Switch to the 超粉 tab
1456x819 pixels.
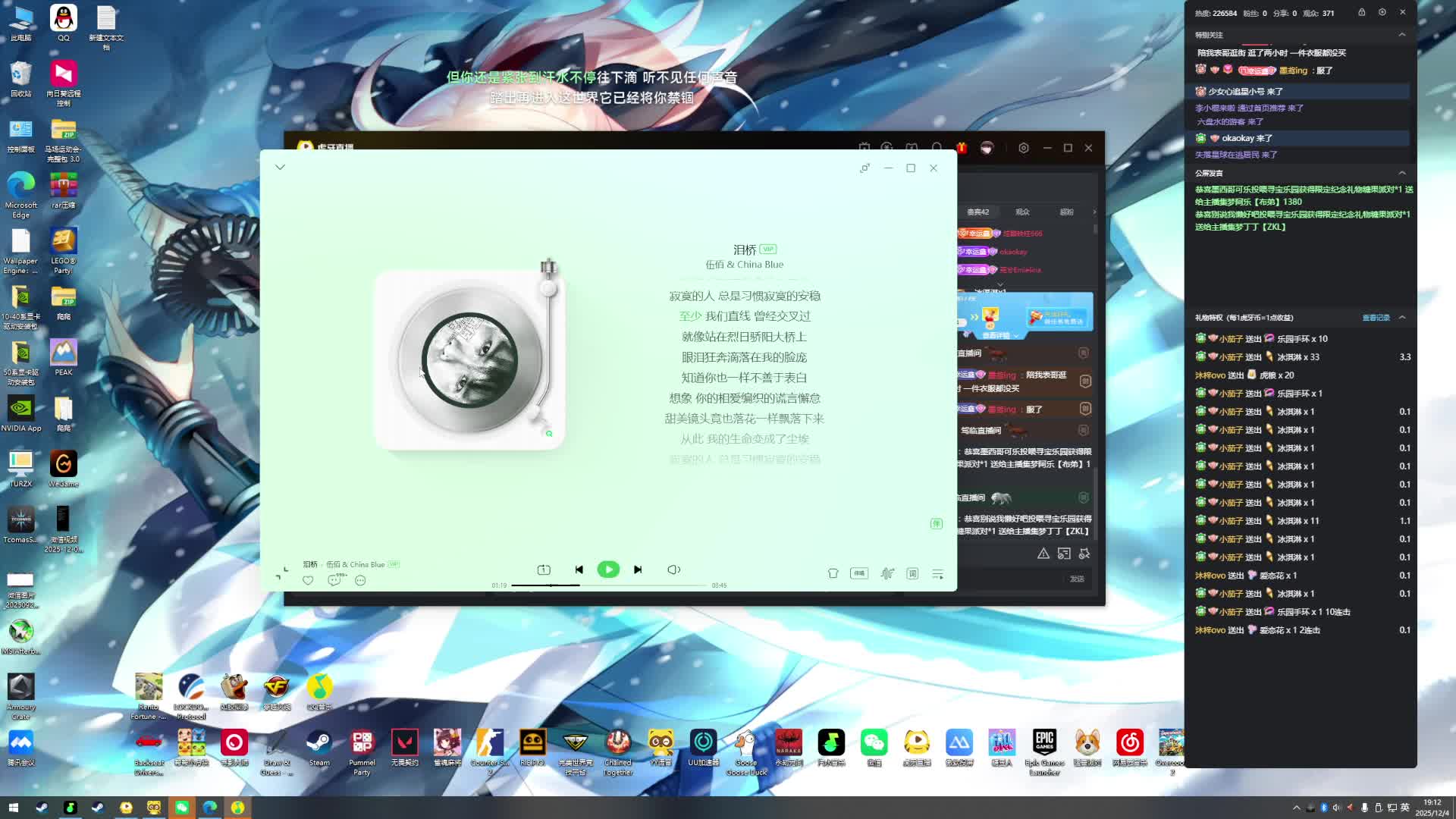[1065, 213]
